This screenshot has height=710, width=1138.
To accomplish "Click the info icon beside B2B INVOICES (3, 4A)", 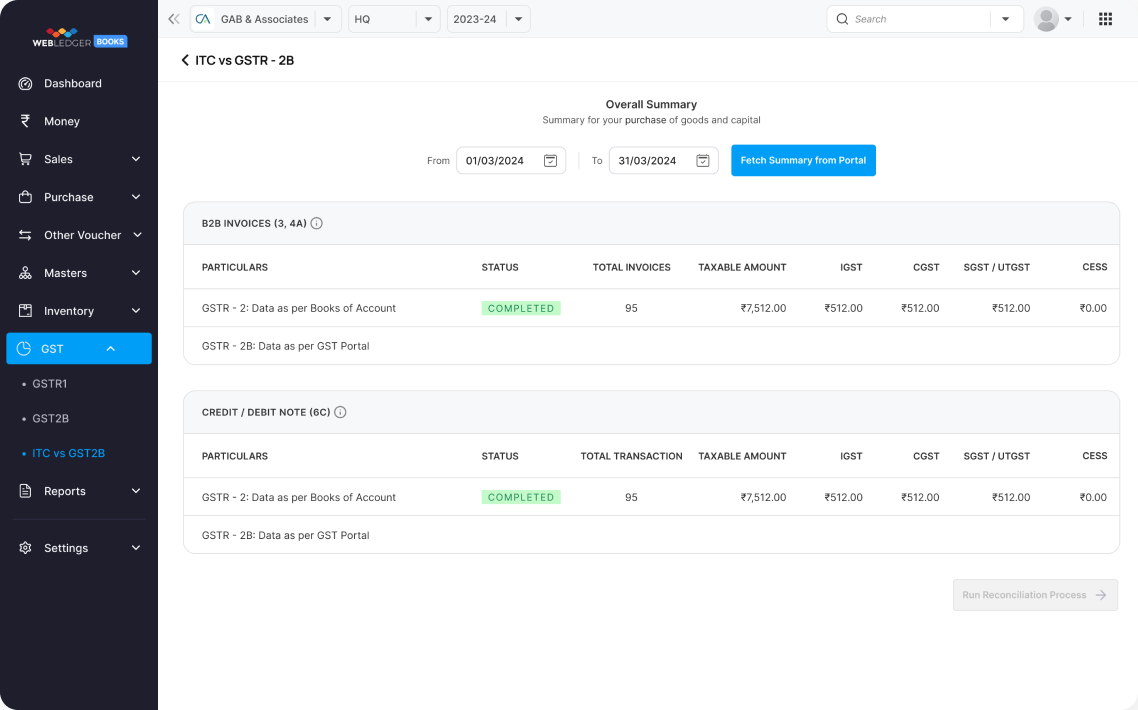I will tap(316, 223).
